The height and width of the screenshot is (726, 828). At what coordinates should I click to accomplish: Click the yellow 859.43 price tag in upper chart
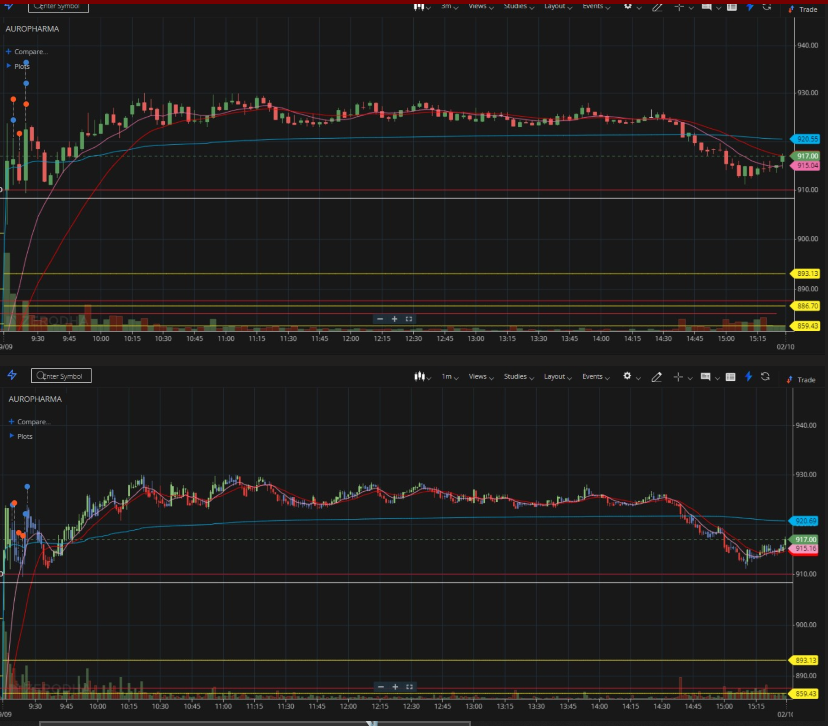(805, 326)
